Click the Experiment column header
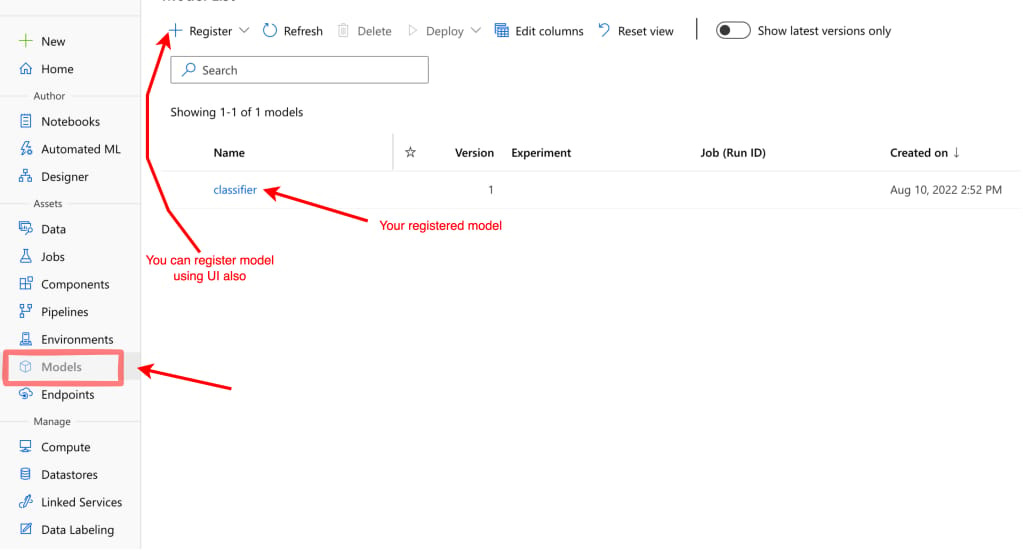Viewport: 1023px width, 551px height. (x=541, y=153)
